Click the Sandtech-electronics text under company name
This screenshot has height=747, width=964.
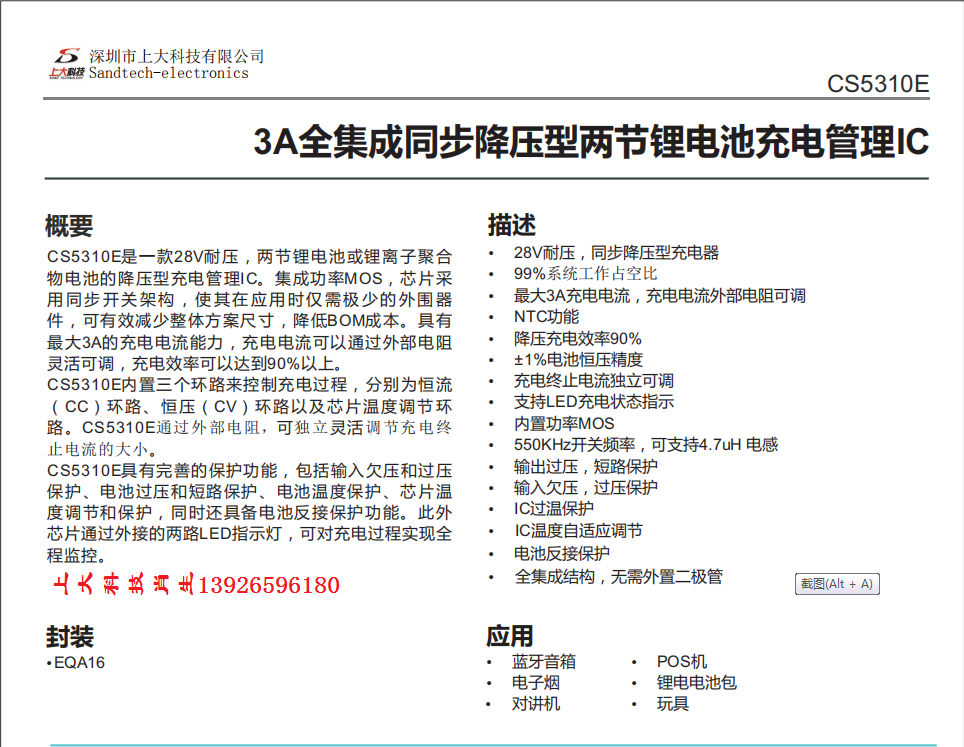click(x=168, y=73)
